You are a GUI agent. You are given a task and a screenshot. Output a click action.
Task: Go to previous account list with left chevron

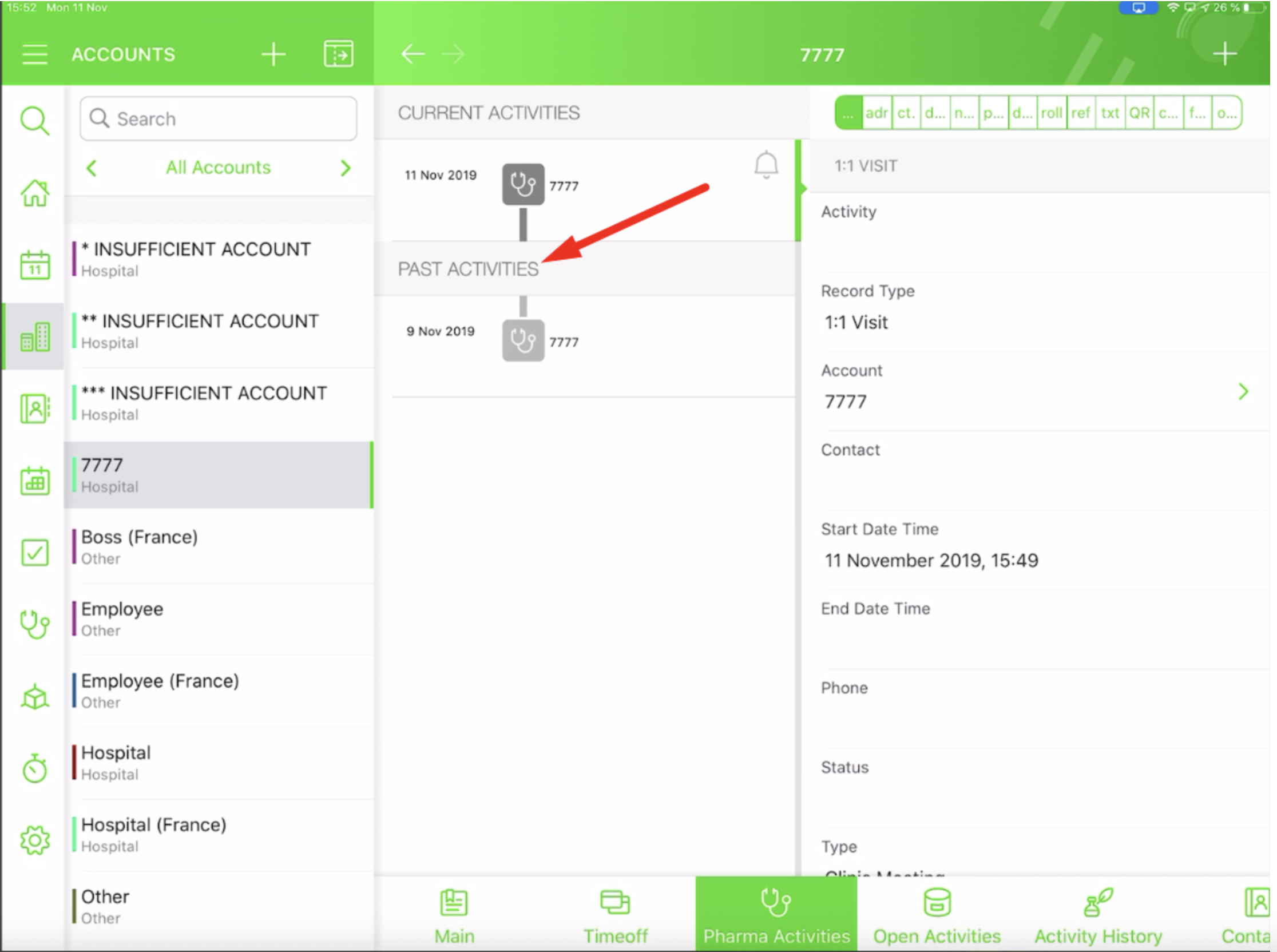point(91,168)
